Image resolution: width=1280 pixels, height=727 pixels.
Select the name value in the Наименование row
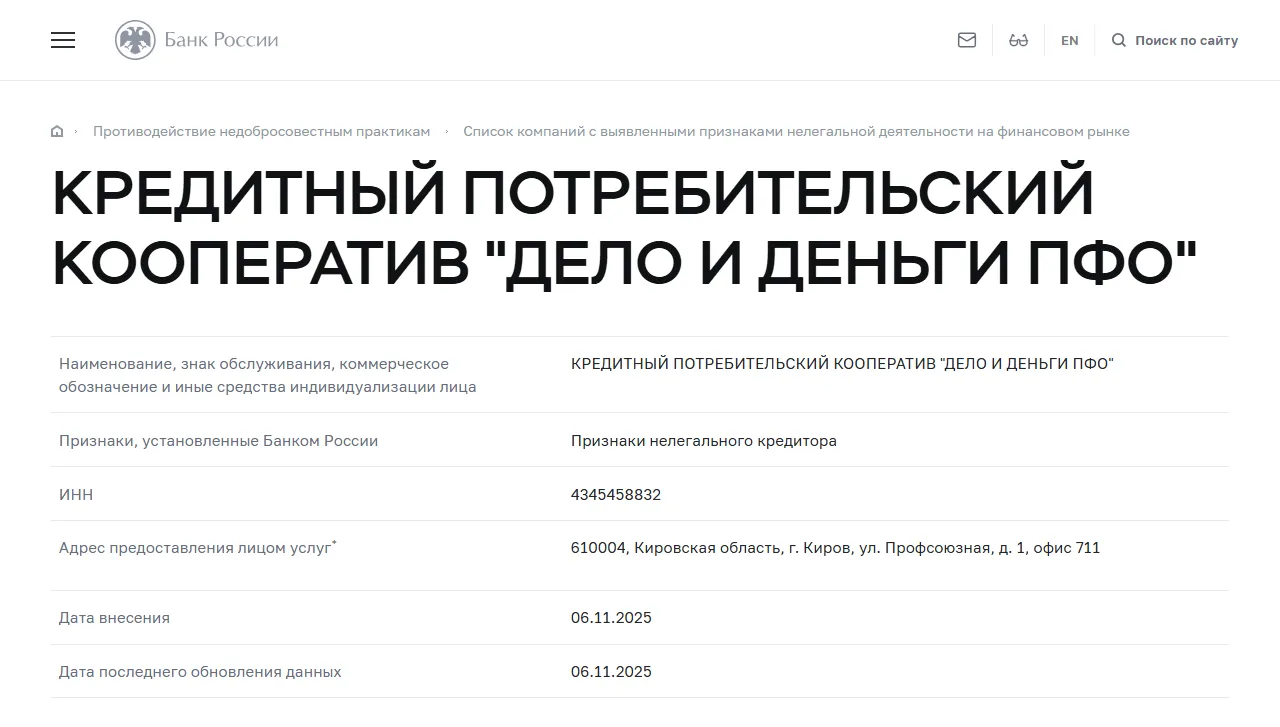tap(842, 364)
